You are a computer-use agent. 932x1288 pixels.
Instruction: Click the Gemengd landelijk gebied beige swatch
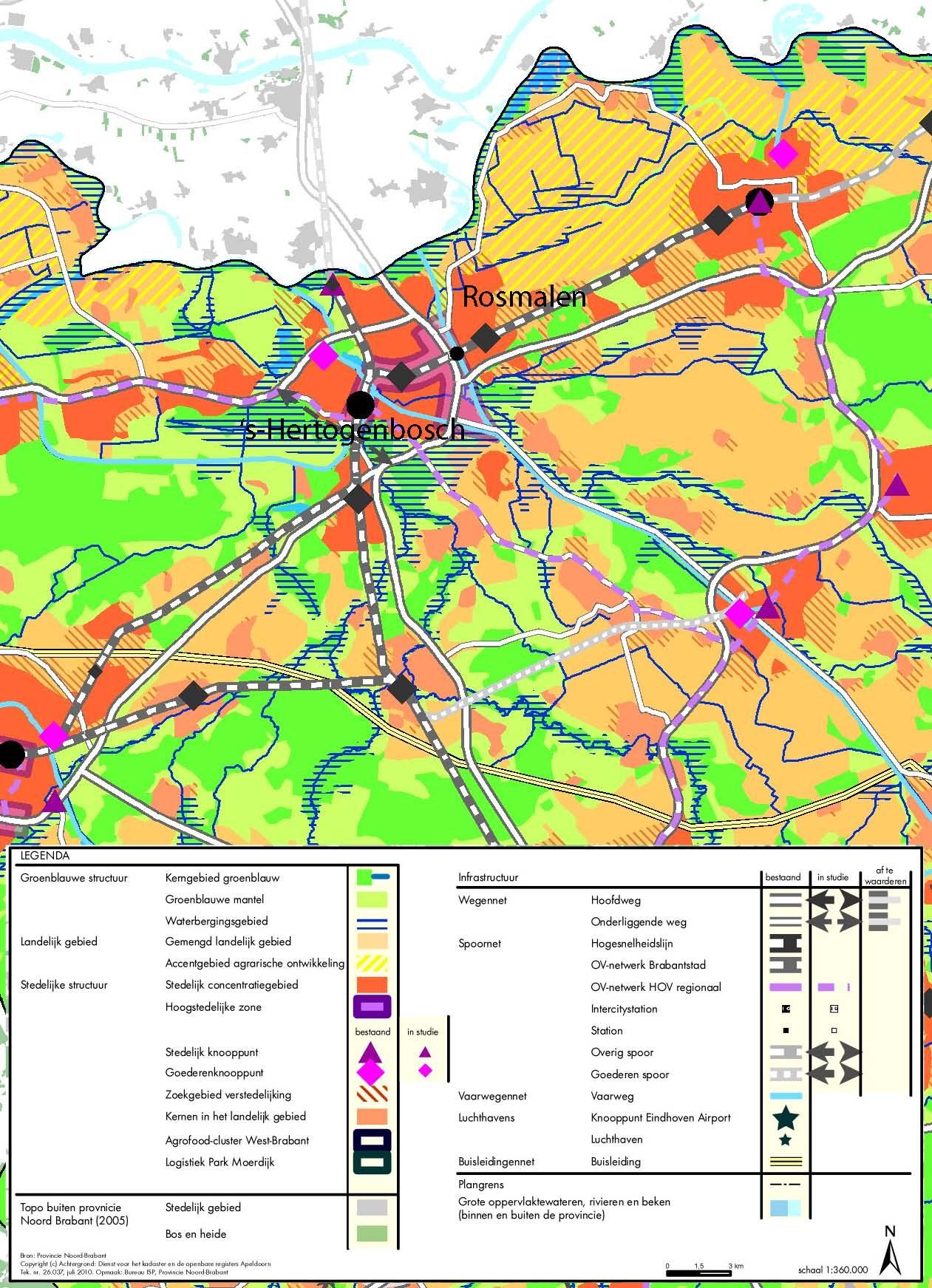coord(373,941)
